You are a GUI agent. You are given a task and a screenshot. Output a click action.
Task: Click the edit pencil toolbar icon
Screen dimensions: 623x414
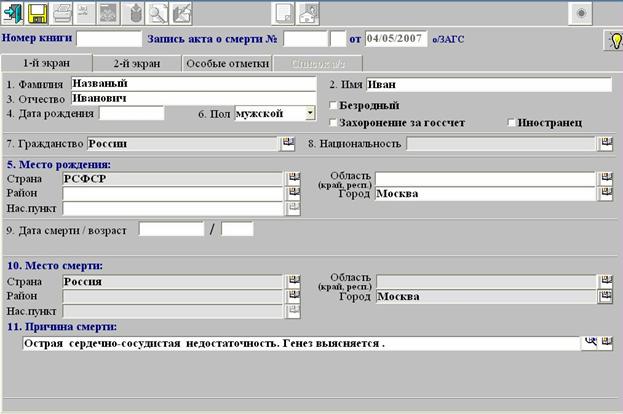click(x=181, y=14)
